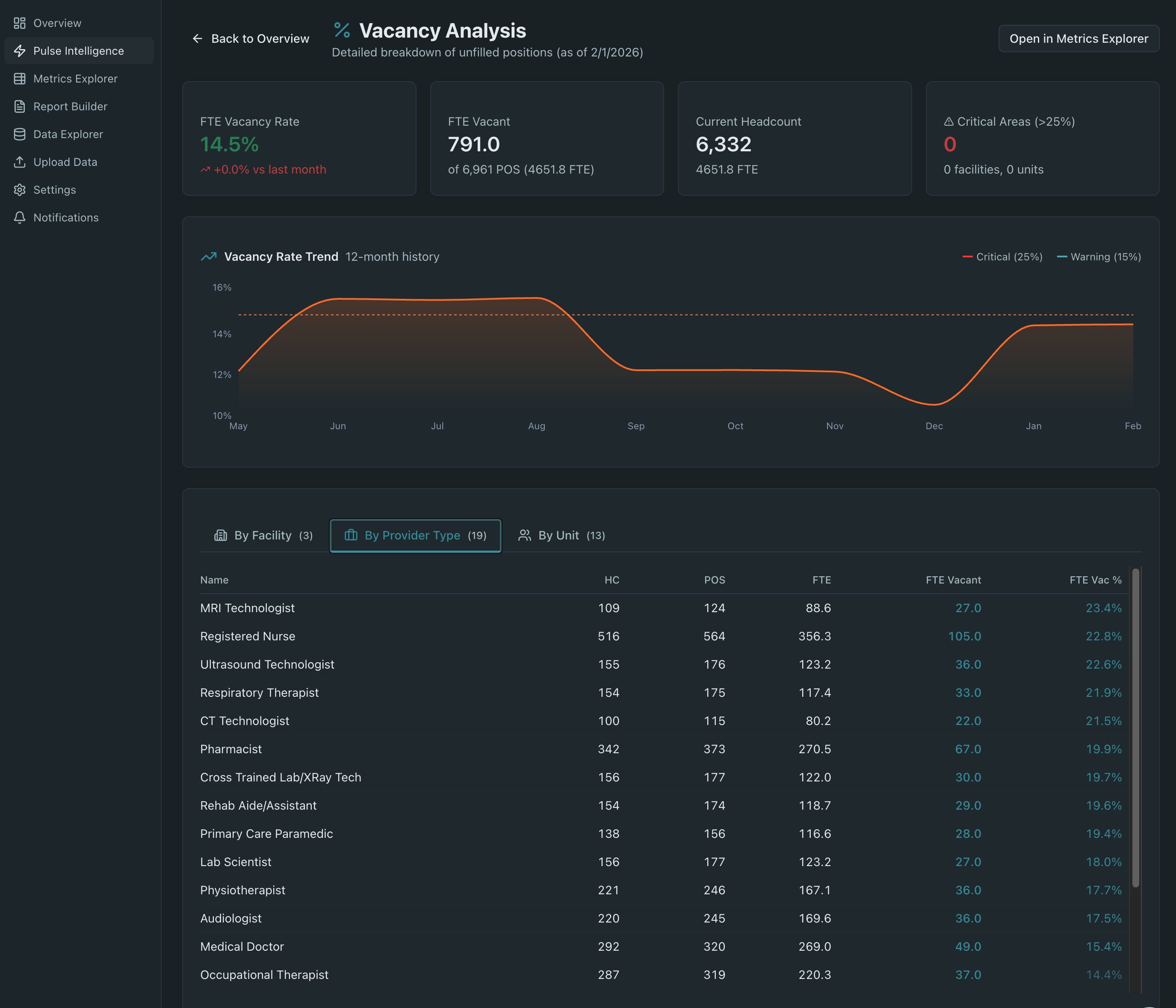Click the Data Explorer database icon

click(x=20, y=134)
